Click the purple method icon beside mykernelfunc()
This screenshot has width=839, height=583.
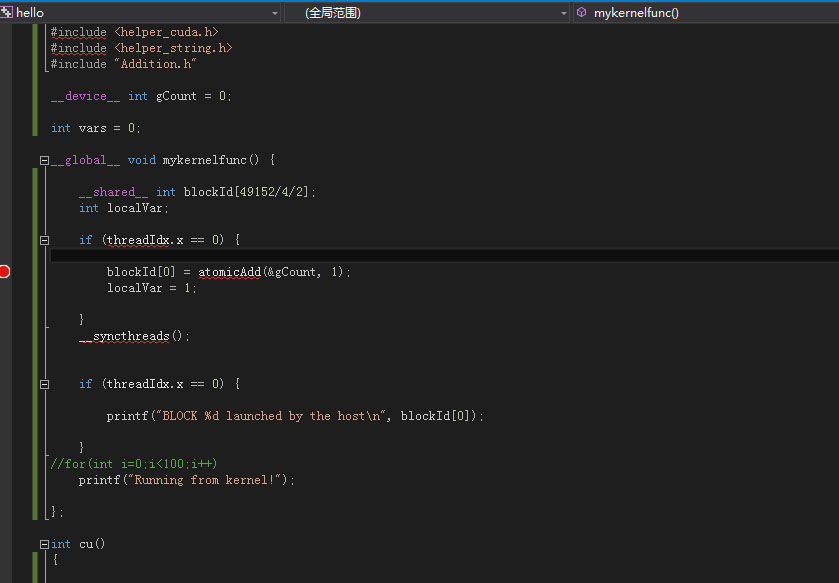(x=580, y=11)
